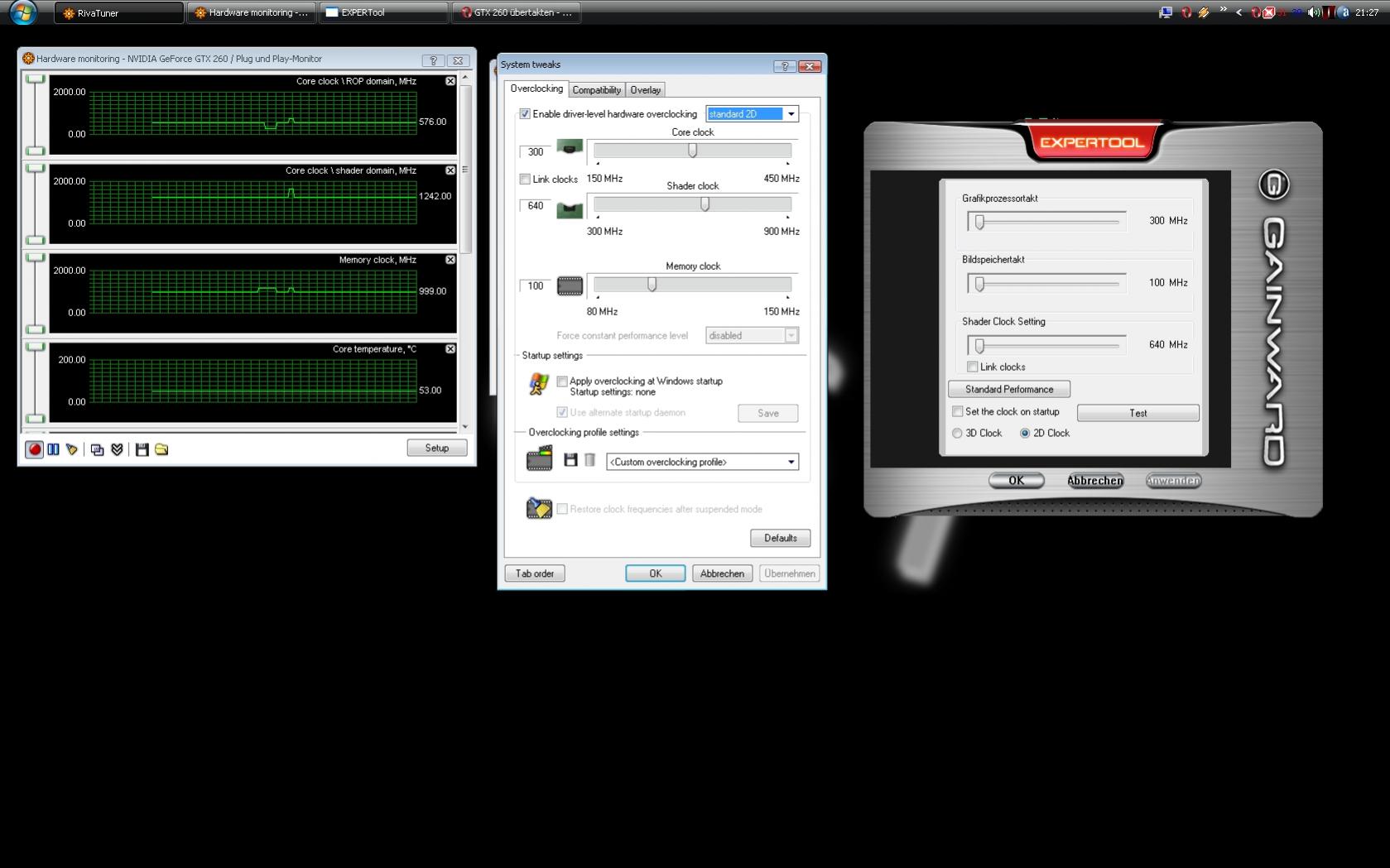Click the suspended mode restore clock icon
Viewport: 1390px width, 868px height.
(x=539, y=508)
